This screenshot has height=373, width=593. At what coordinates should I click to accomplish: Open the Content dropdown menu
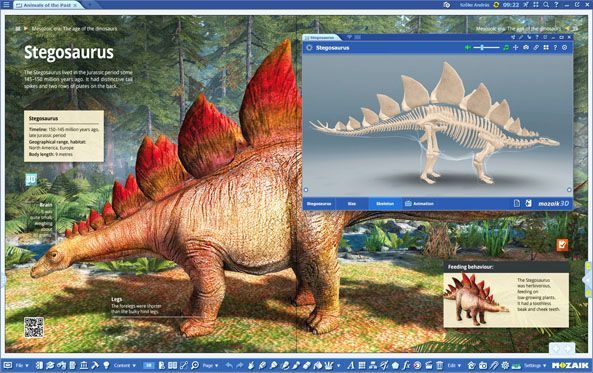[124, 365]
